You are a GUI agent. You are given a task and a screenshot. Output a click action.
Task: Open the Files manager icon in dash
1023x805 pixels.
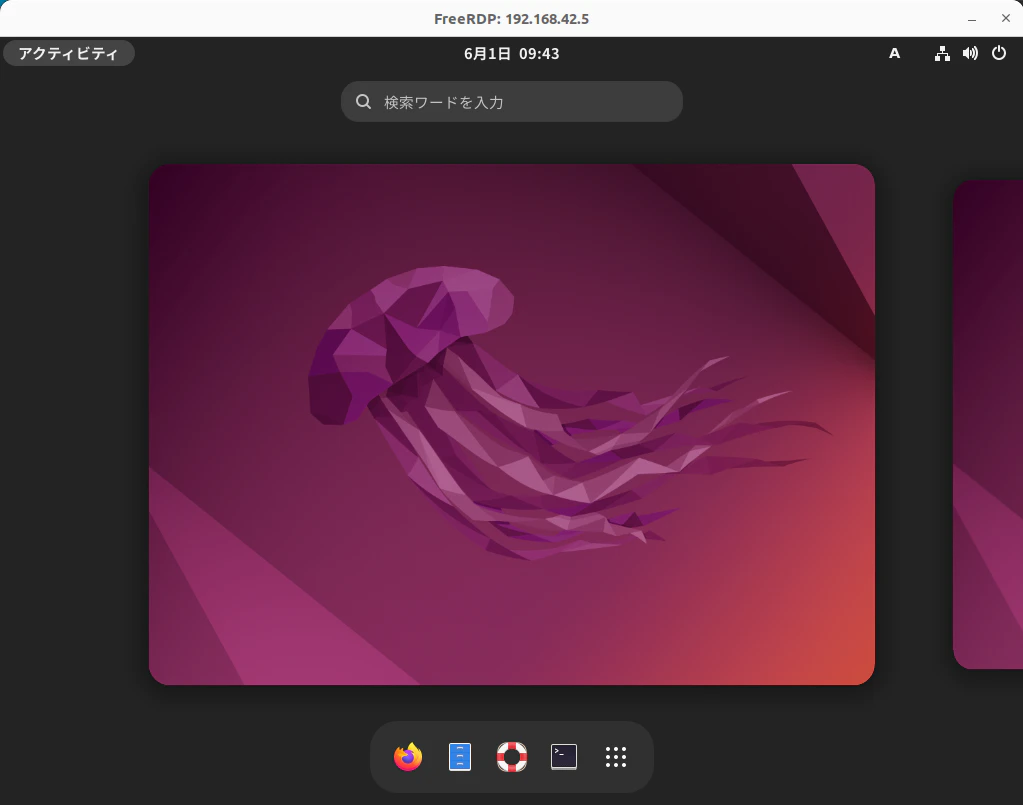click(460, 757)
